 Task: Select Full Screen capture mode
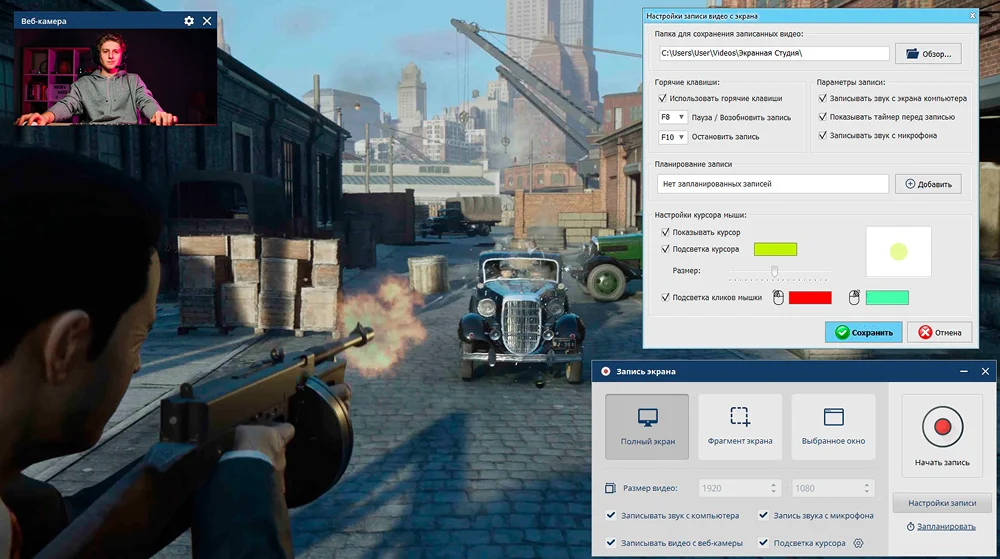[x=647, y=425]
